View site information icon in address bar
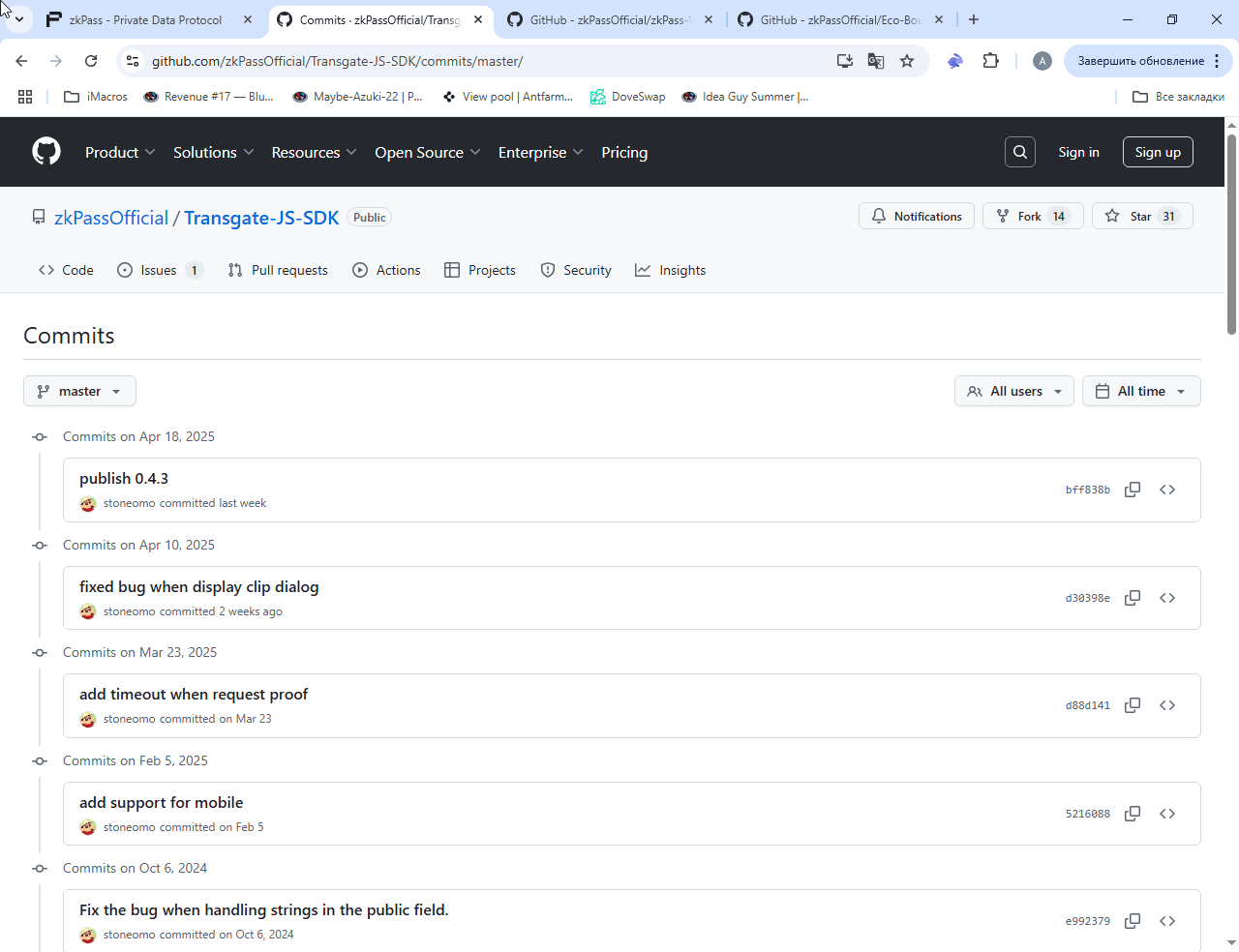This screenshot has height=952, width=1239. 133,61
